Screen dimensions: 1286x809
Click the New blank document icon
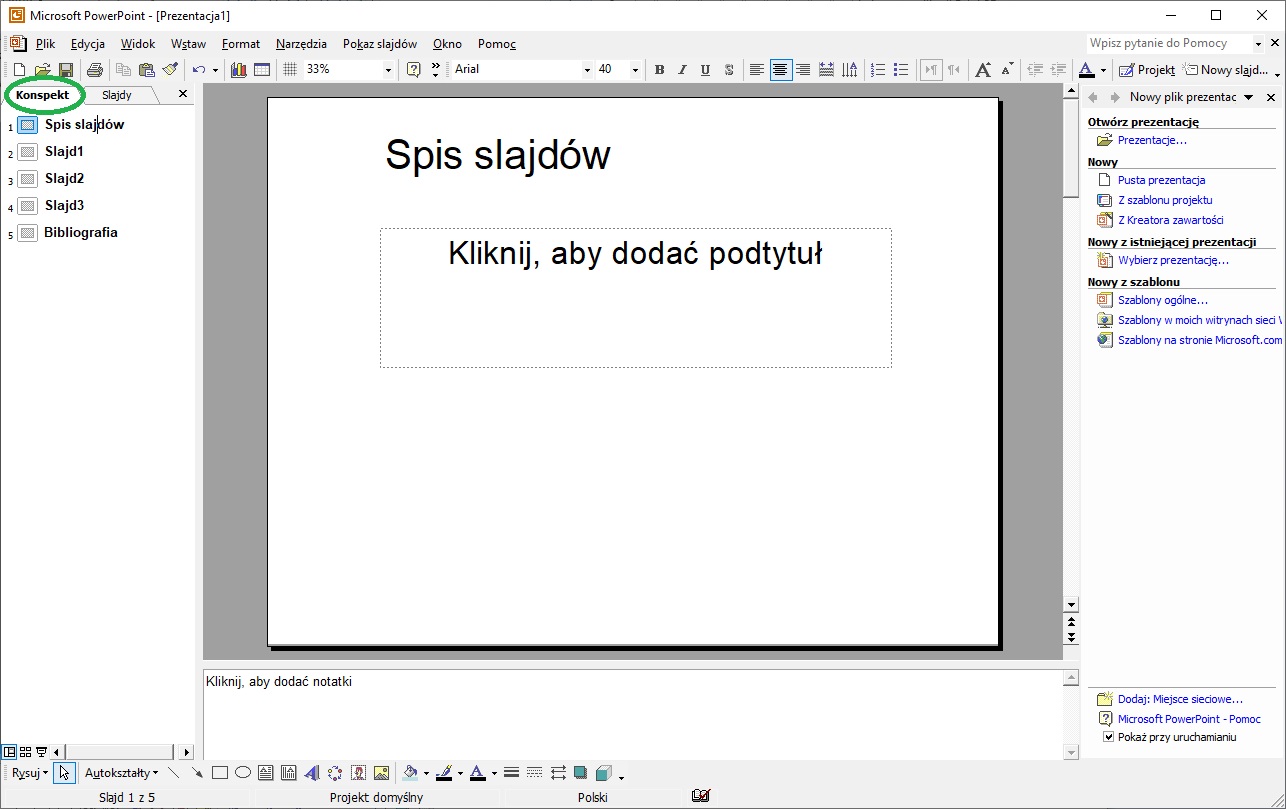coord(19,70)
